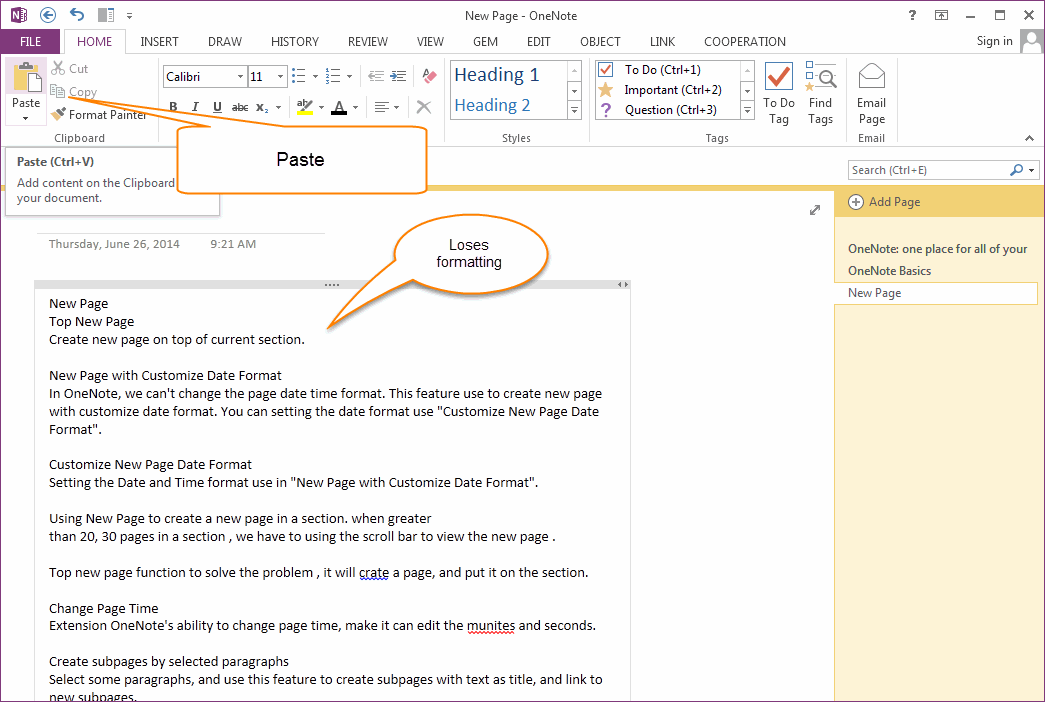Switch to the COOPERATION tab
The image size is (1045, 702).
coord(744,41)
